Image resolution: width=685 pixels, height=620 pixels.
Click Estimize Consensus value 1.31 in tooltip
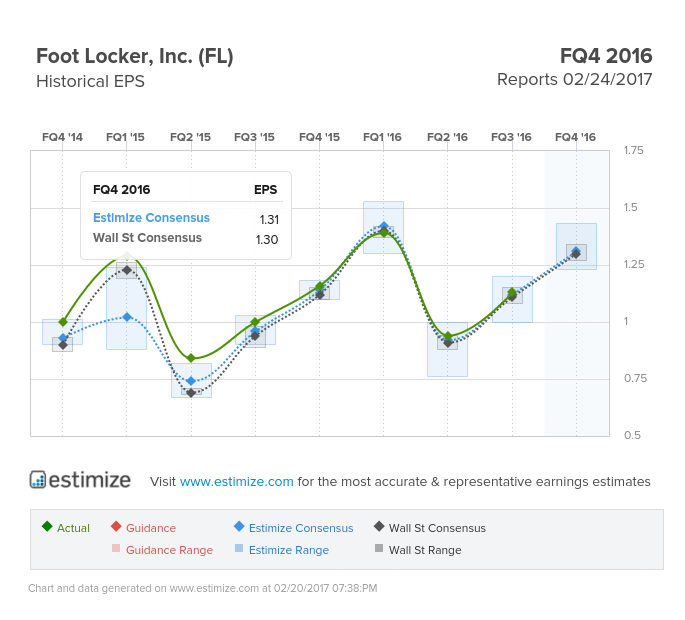point(269,219)
